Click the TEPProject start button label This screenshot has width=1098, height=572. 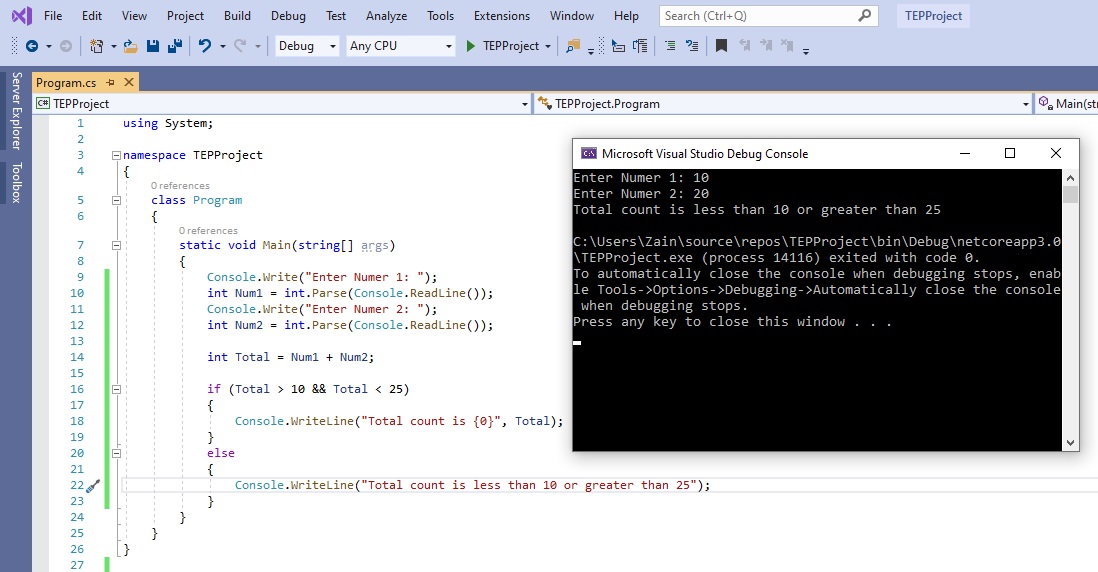tap(511, 46)
